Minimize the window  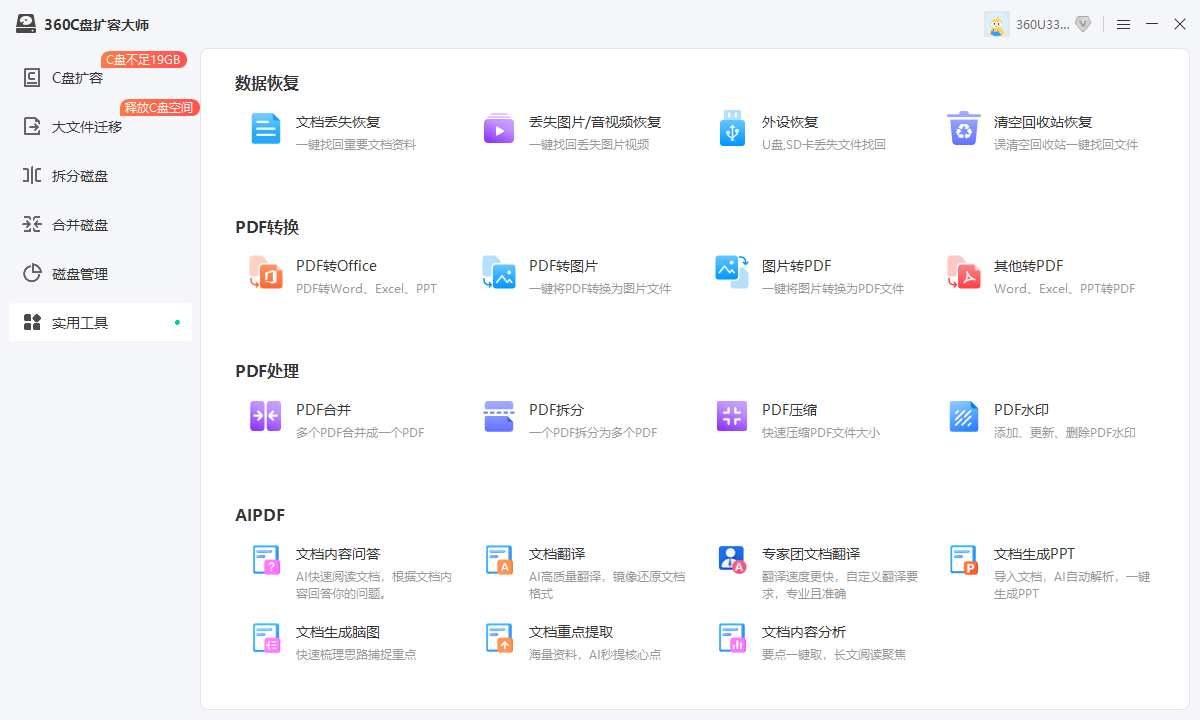(x=1152, y=24)
